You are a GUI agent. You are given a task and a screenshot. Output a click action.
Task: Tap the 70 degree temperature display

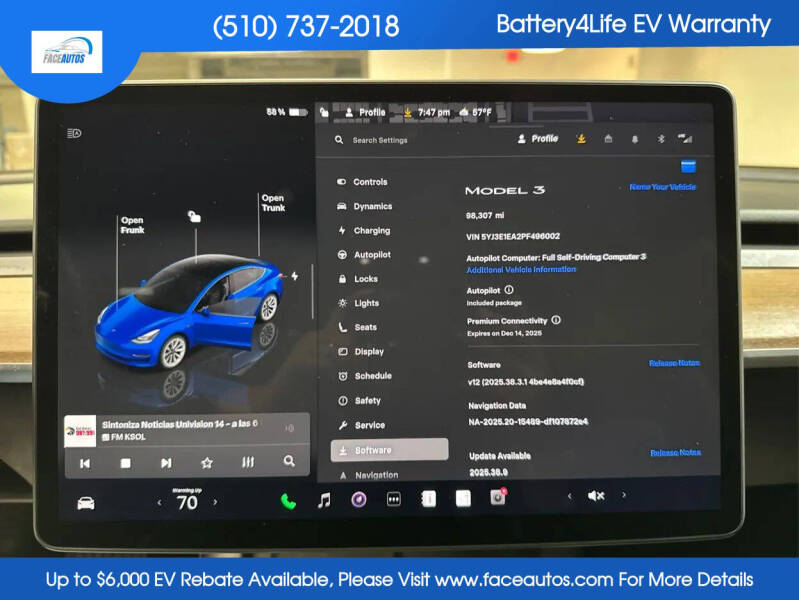click(187, 503)
